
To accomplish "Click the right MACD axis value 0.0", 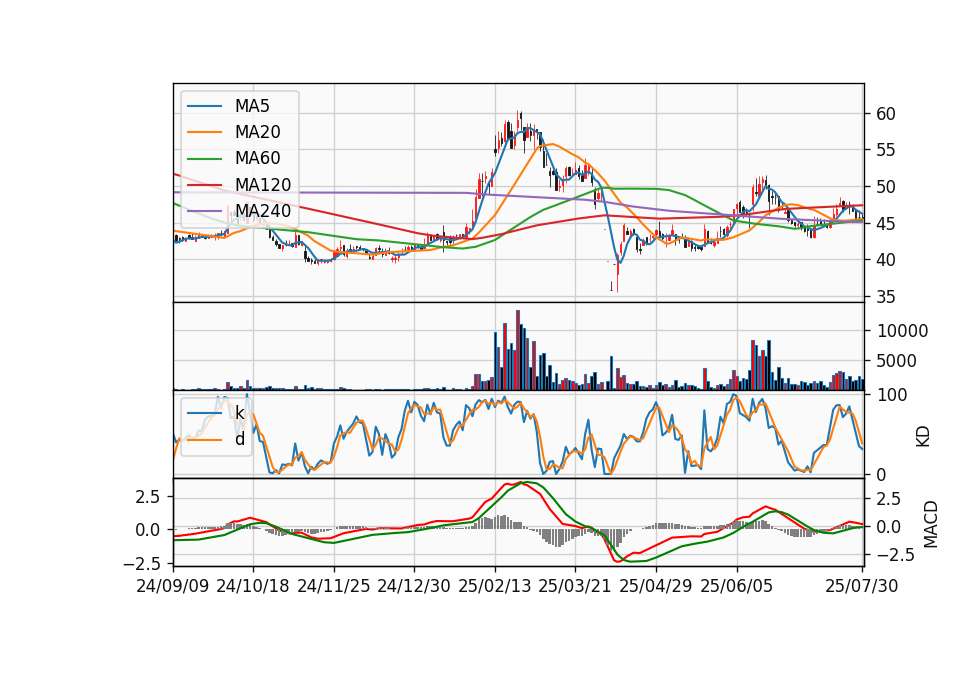I will [x=889, y=527].
